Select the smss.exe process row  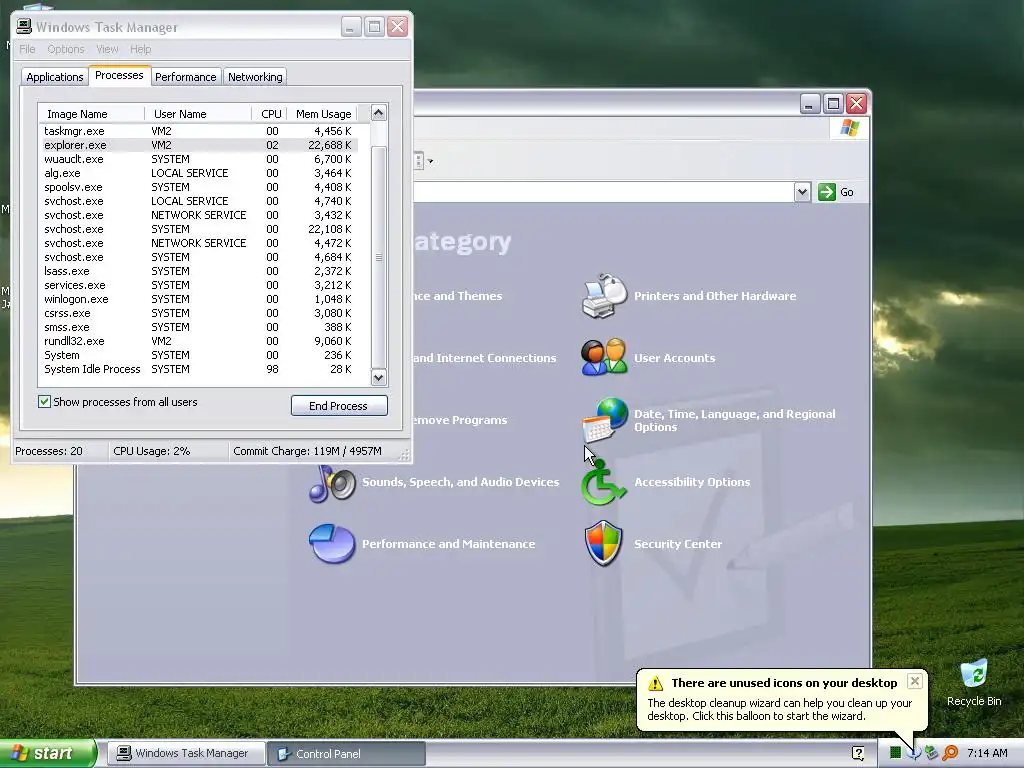[x=199, y=327]
